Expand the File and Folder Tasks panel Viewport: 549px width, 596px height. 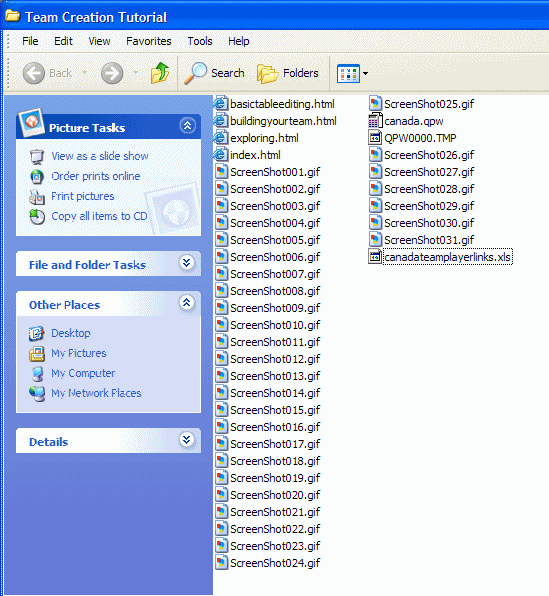186,263
